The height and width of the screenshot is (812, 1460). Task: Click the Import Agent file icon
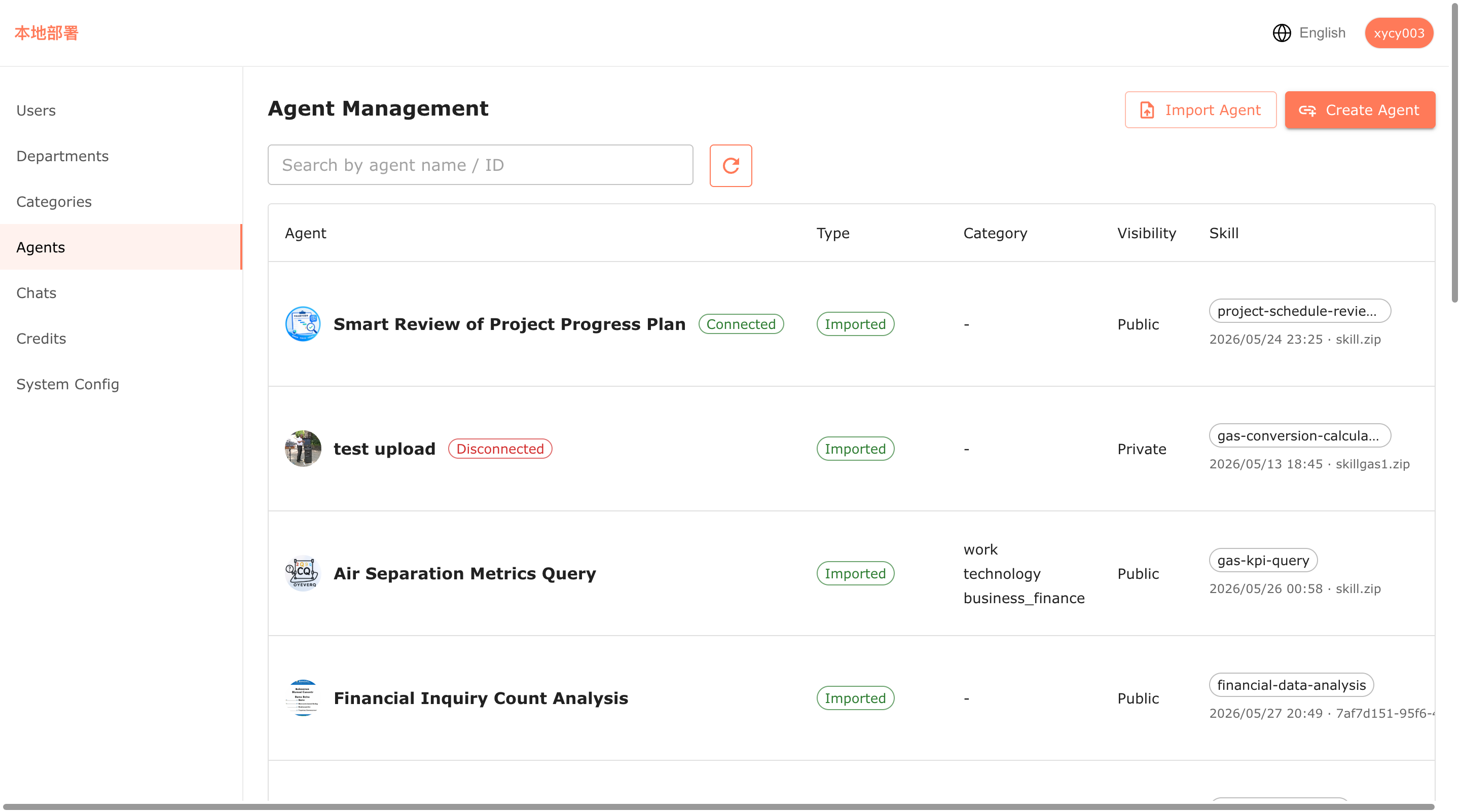1147,110
